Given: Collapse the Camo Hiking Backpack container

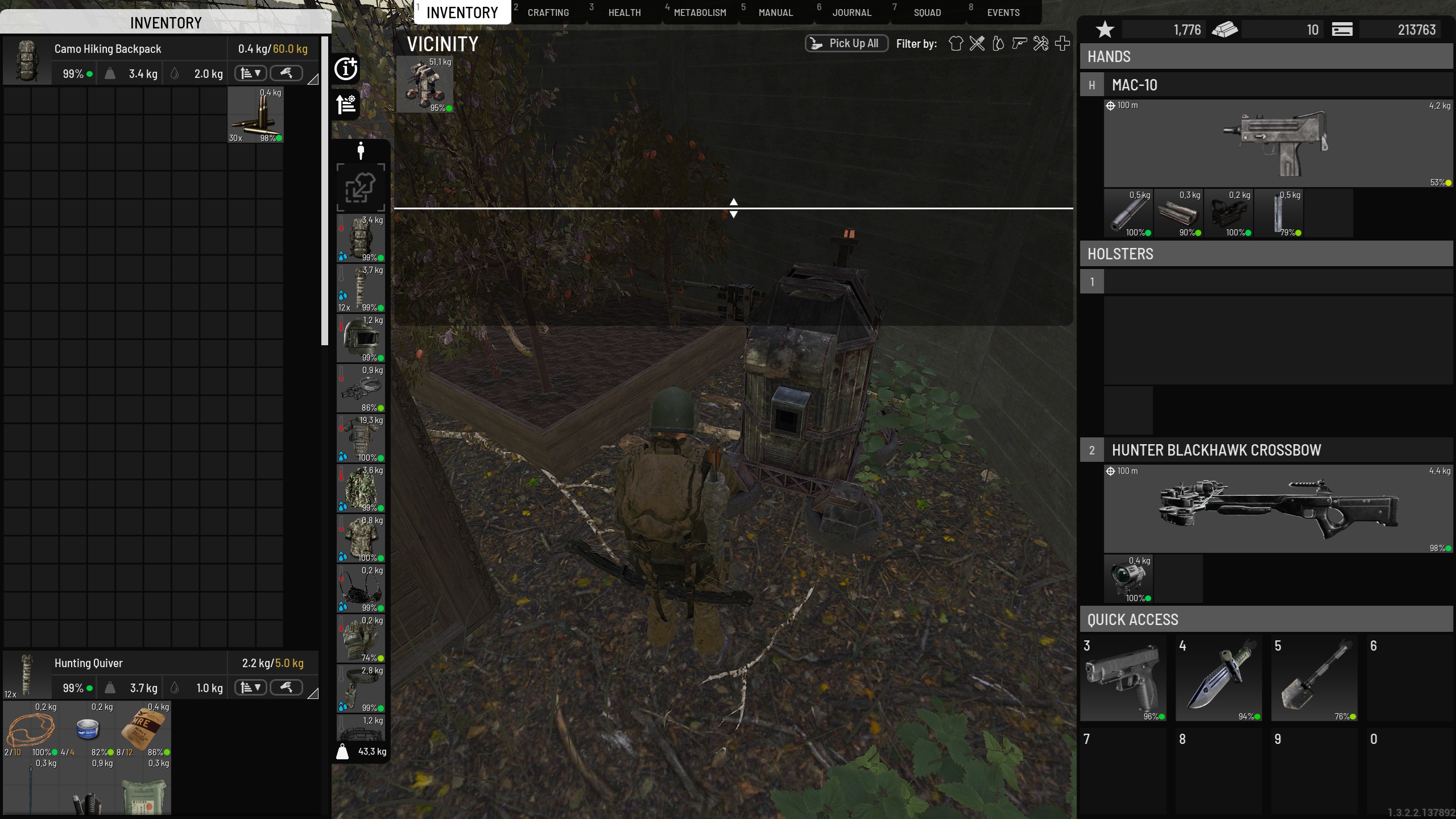Looking at the screenshot, I should (x=313, y=80).
